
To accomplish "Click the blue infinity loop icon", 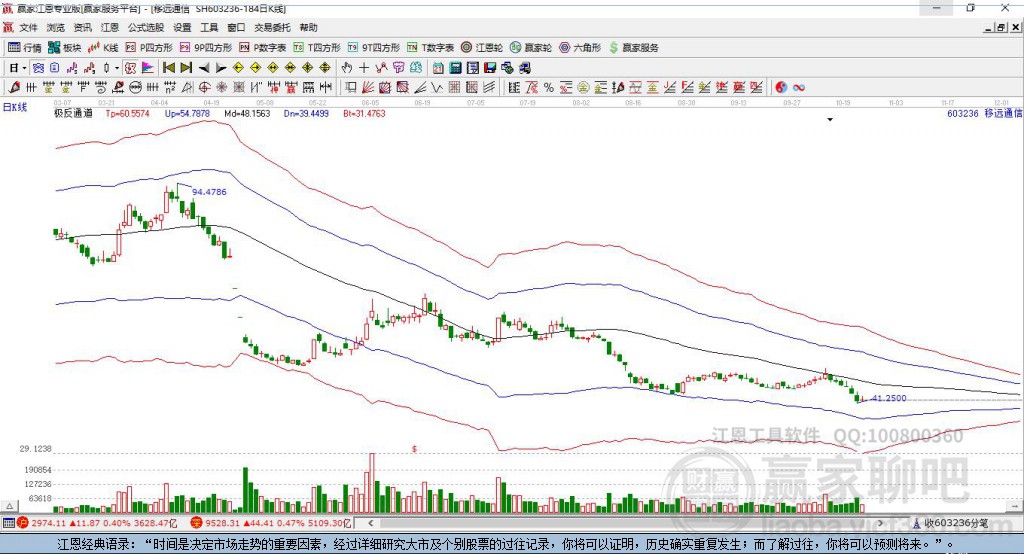I will [799, 88].
